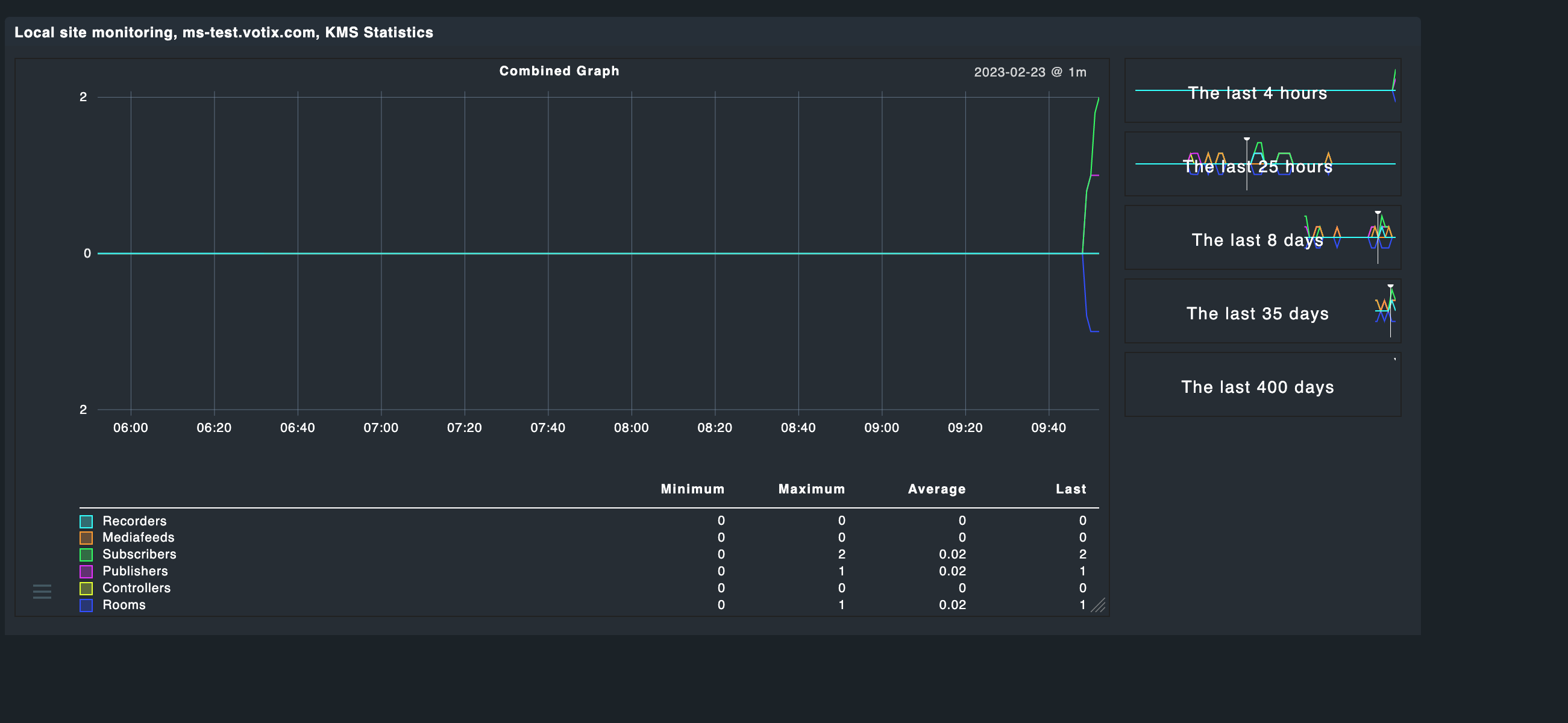
Task: Toggle the Rooms series label
Action: [x=124, y=605]
